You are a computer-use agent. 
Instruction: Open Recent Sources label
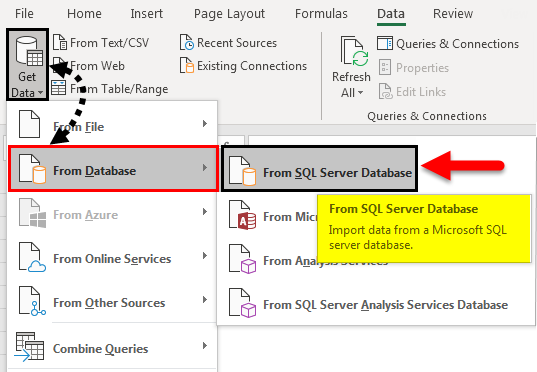[237, 43]
